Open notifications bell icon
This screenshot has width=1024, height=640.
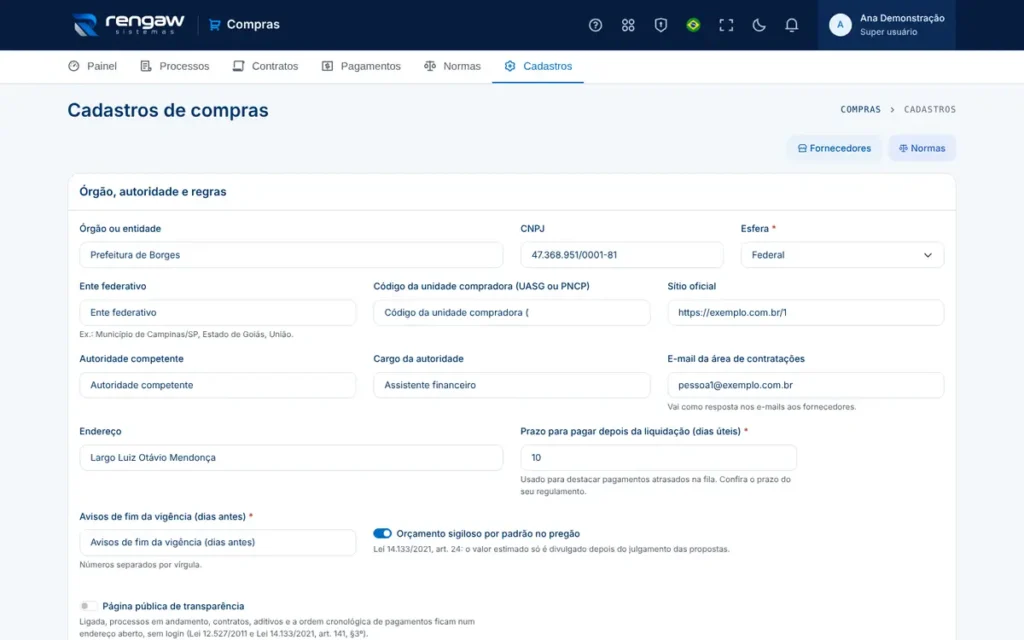point(791,25)
